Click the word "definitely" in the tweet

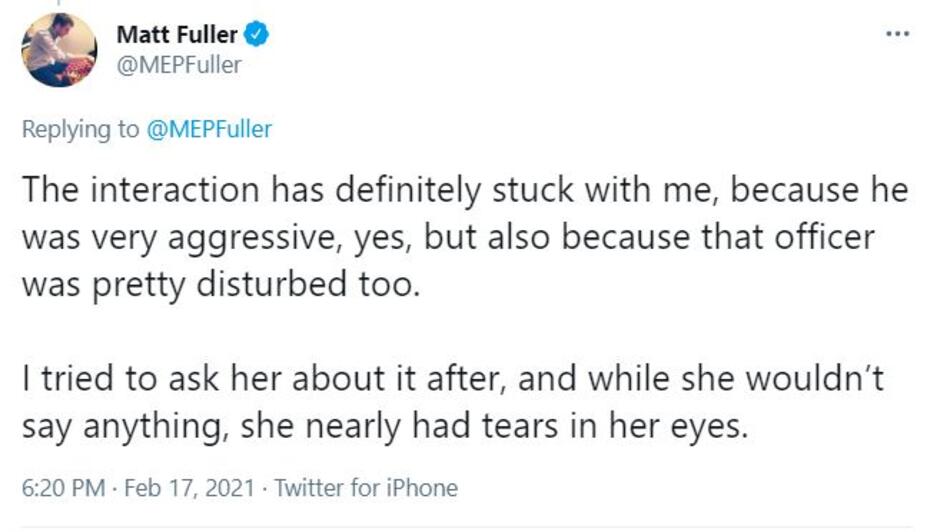pyautogui.click(x=383, y=189)
